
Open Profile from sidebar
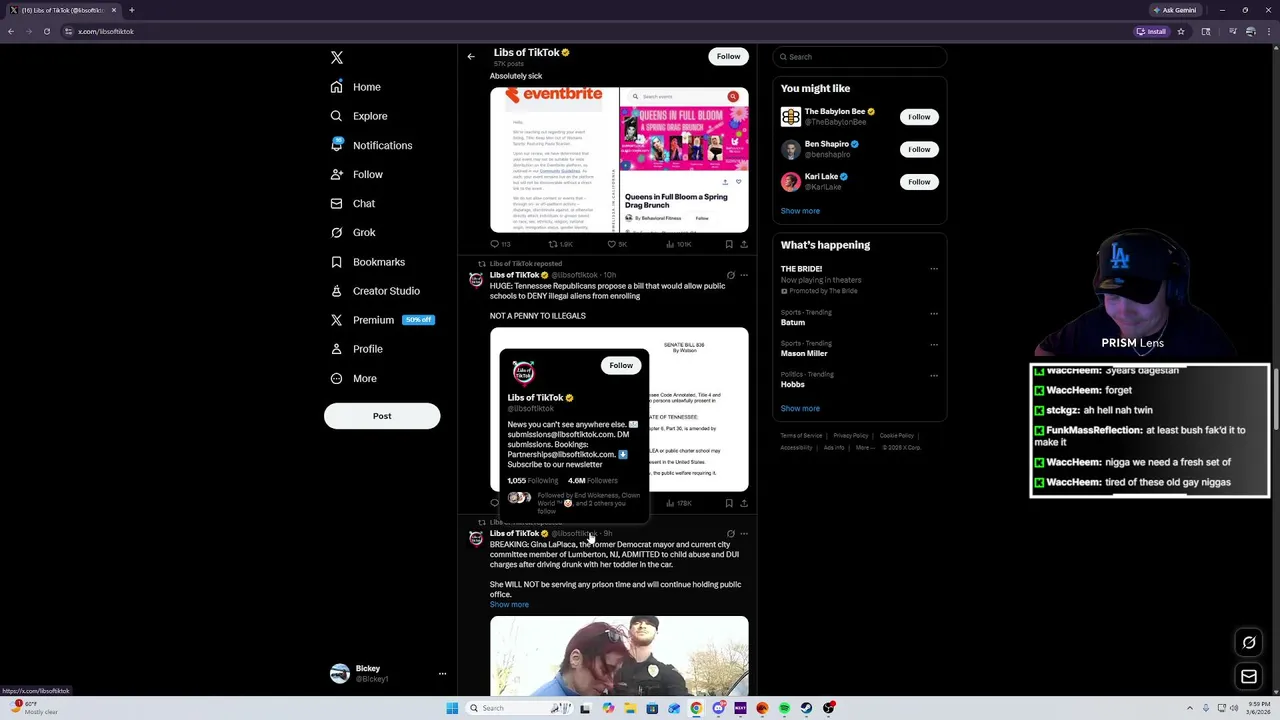(x=356, y=349)
